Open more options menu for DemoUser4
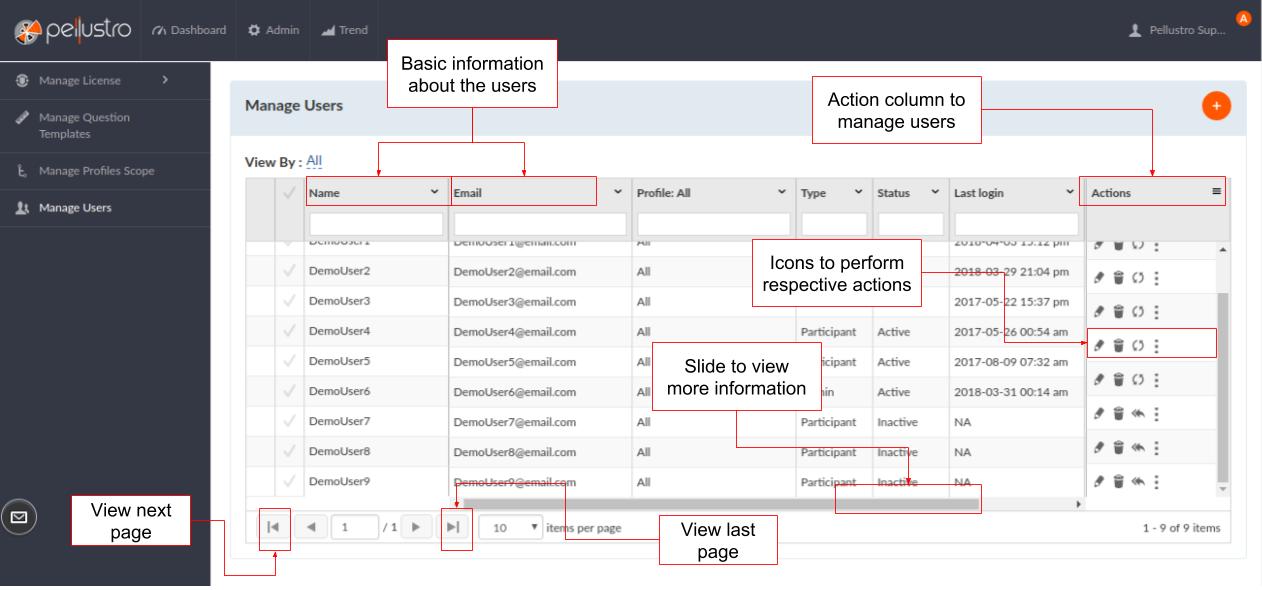Screen dimensions: 1262x590 click(1156, 346)
